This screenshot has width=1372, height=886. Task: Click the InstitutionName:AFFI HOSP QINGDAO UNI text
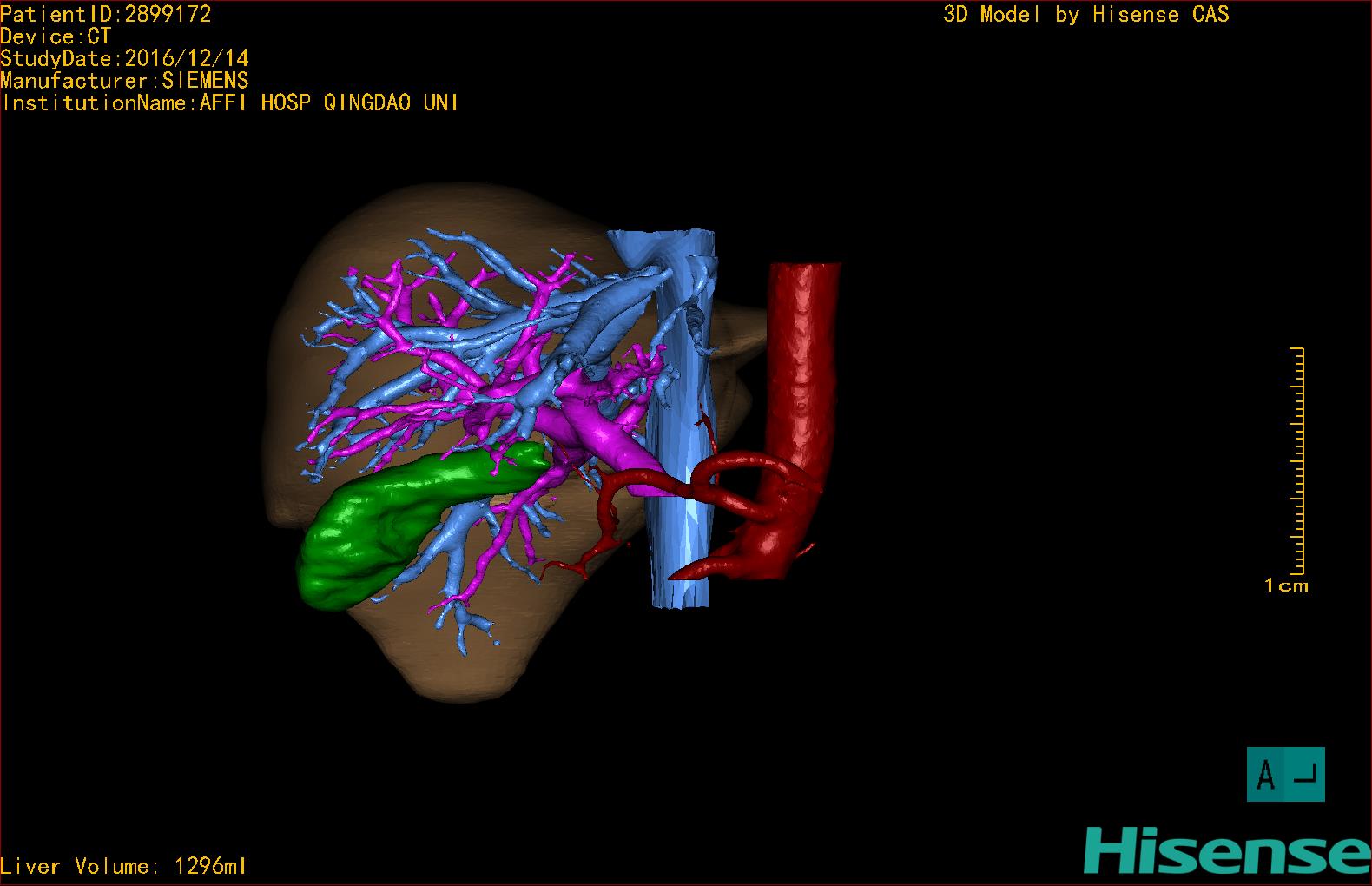point(230,102)
